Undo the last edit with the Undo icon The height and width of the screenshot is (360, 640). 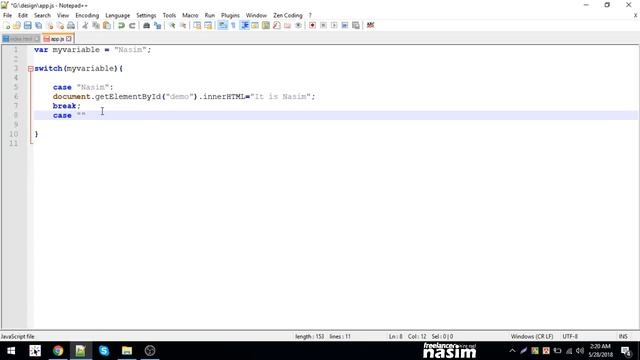click(x=121, y=25)
